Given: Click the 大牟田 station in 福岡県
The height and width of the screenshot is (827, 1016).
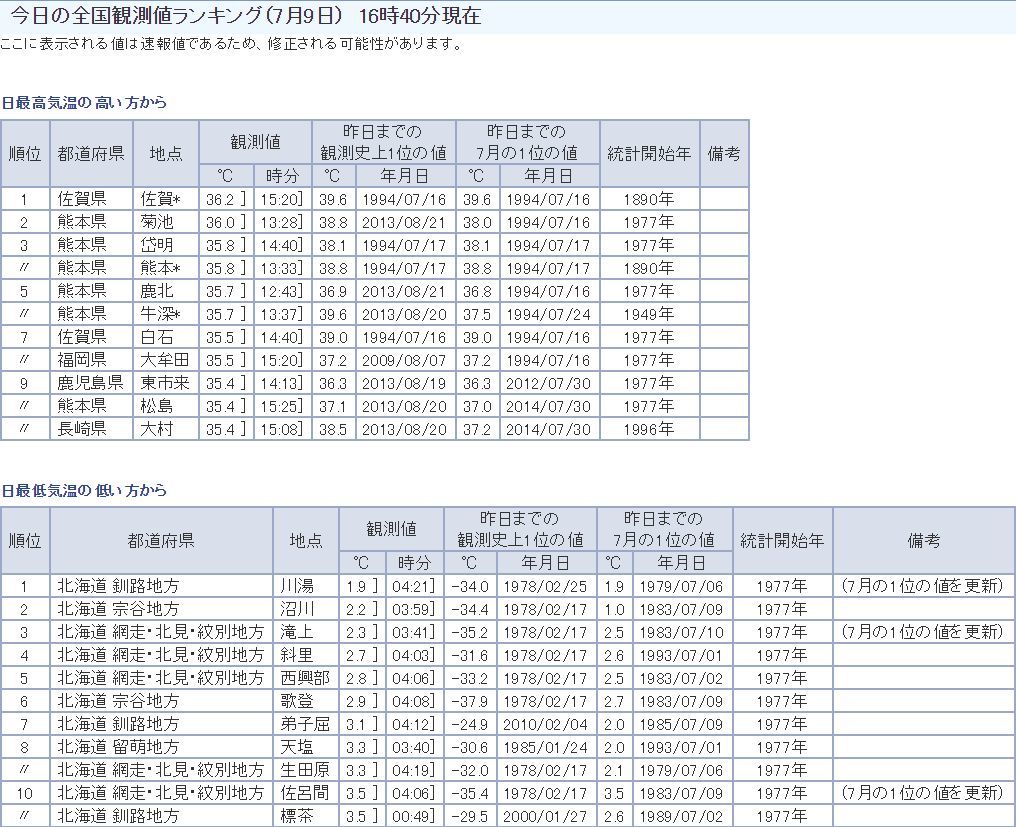Looking at the screenshot, I should click(163, 360).
